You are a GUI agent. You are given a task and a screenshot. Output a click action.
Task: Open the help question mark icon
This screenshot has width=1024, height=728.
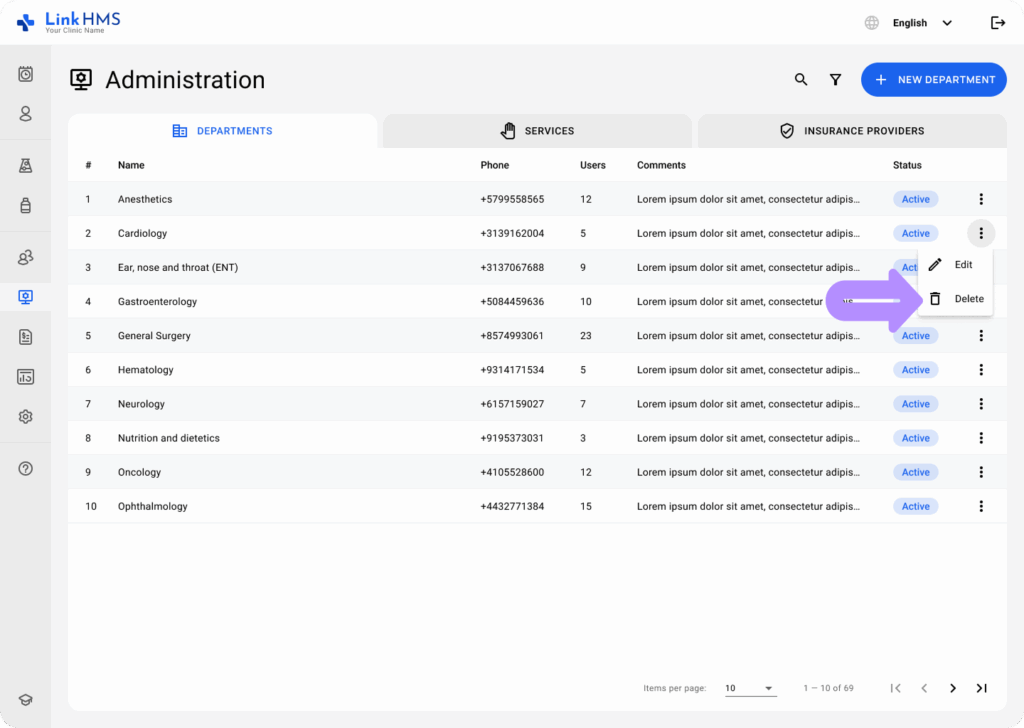[26, 469]
